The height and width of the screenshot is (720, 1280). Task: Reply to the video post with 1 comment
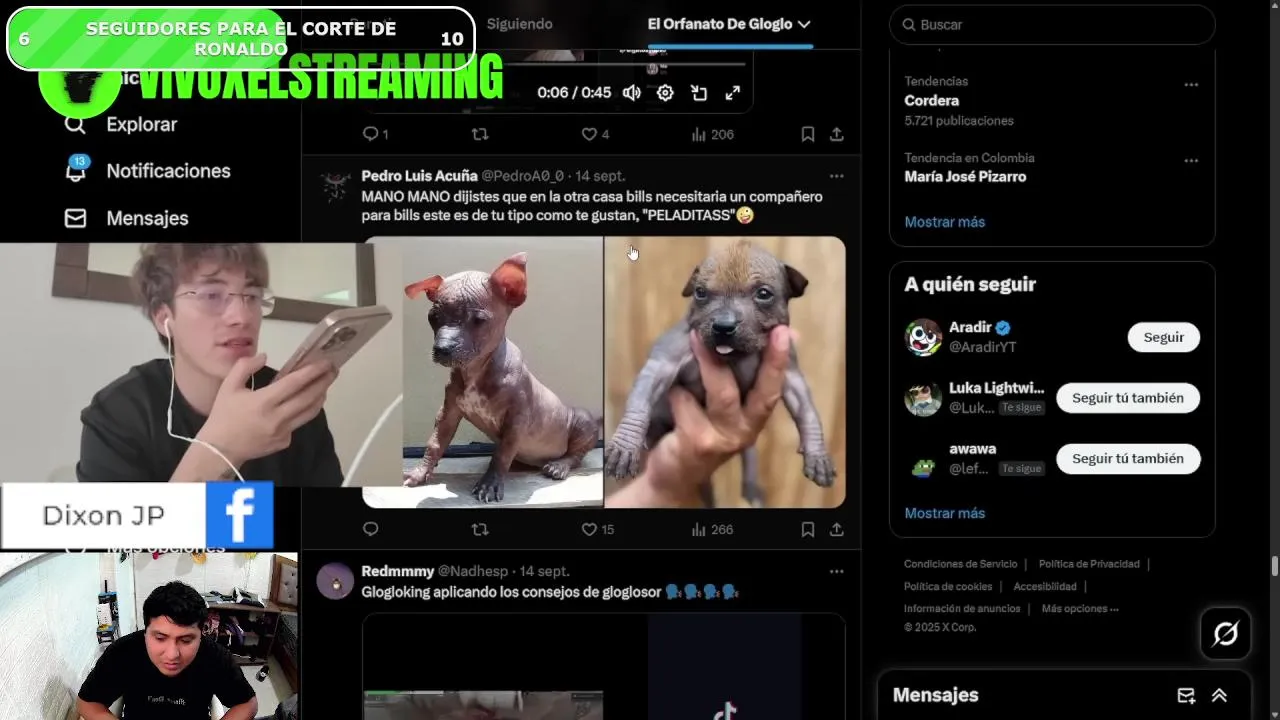pos(375,134)
